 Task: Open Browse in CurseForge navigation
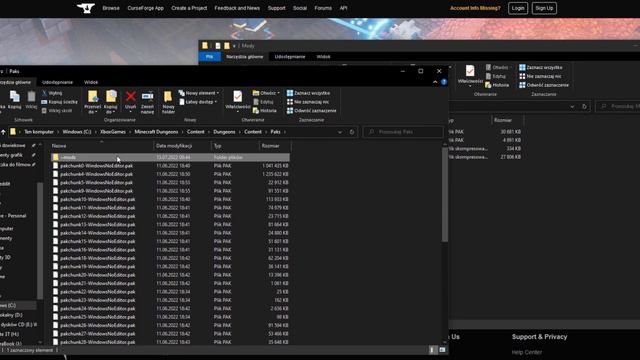(111, 8)
